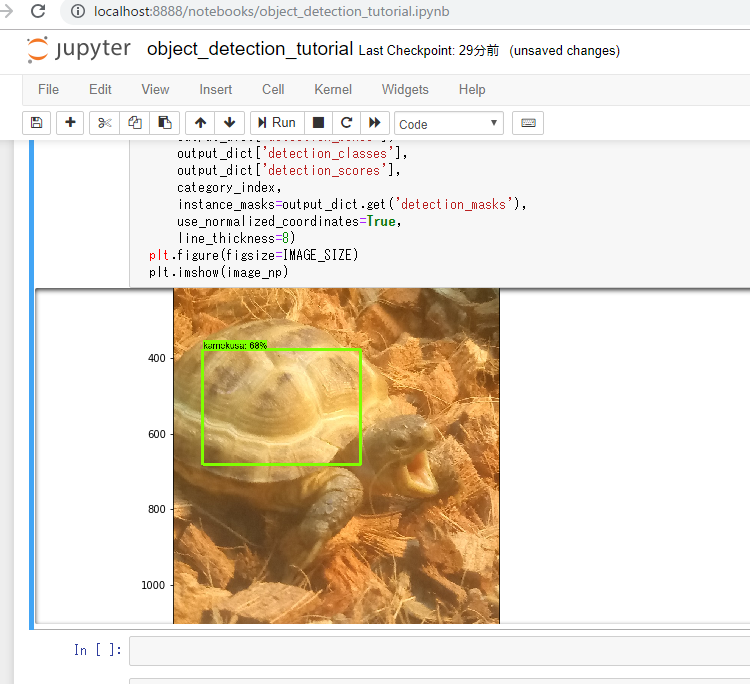
Task: Click the plt.imshow(image_np) code line
Action: (x=219, y=272)
